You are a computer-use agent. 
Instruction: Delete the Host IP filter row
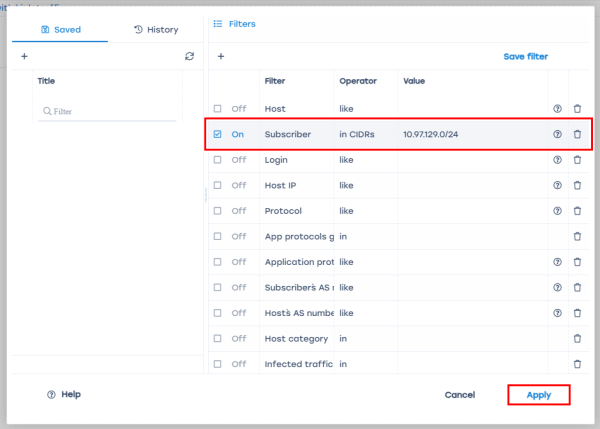(577, 186)
